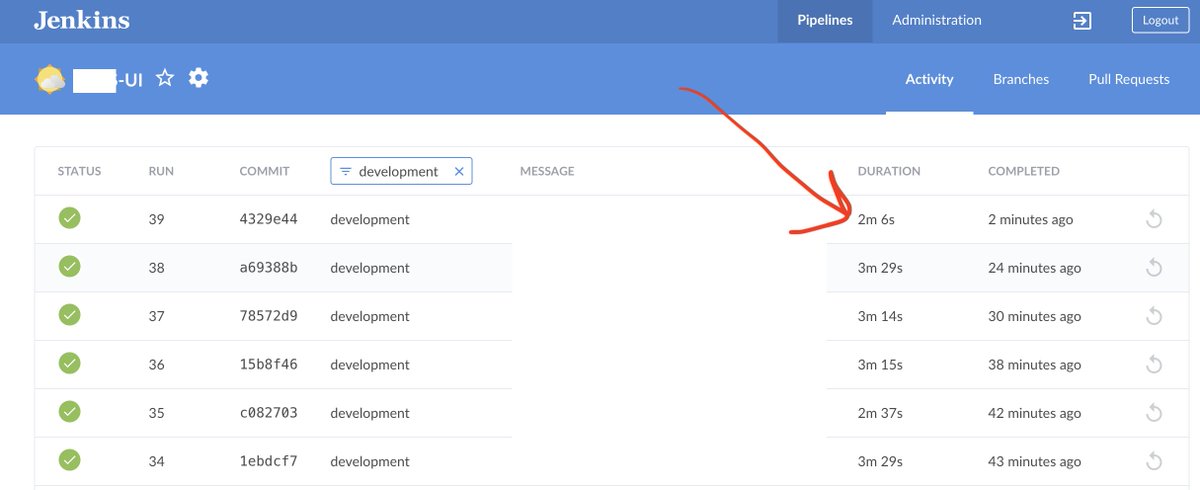The image size is (1200, 490).
Task: Click the success status icon of run 35
Action: click(x=69, y=411)
